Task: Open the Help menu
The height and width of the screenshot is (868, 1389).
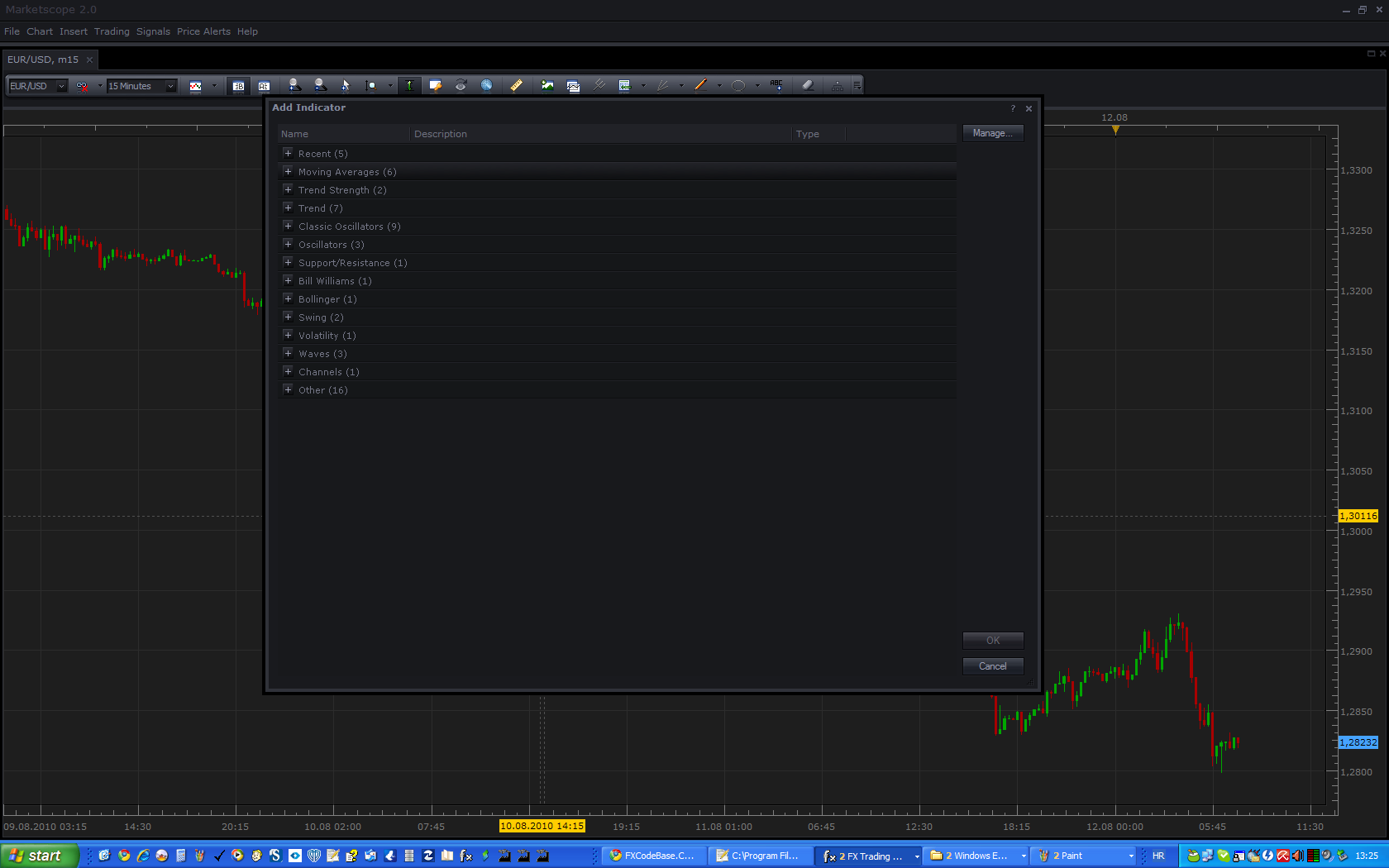Action: [247, 31]
